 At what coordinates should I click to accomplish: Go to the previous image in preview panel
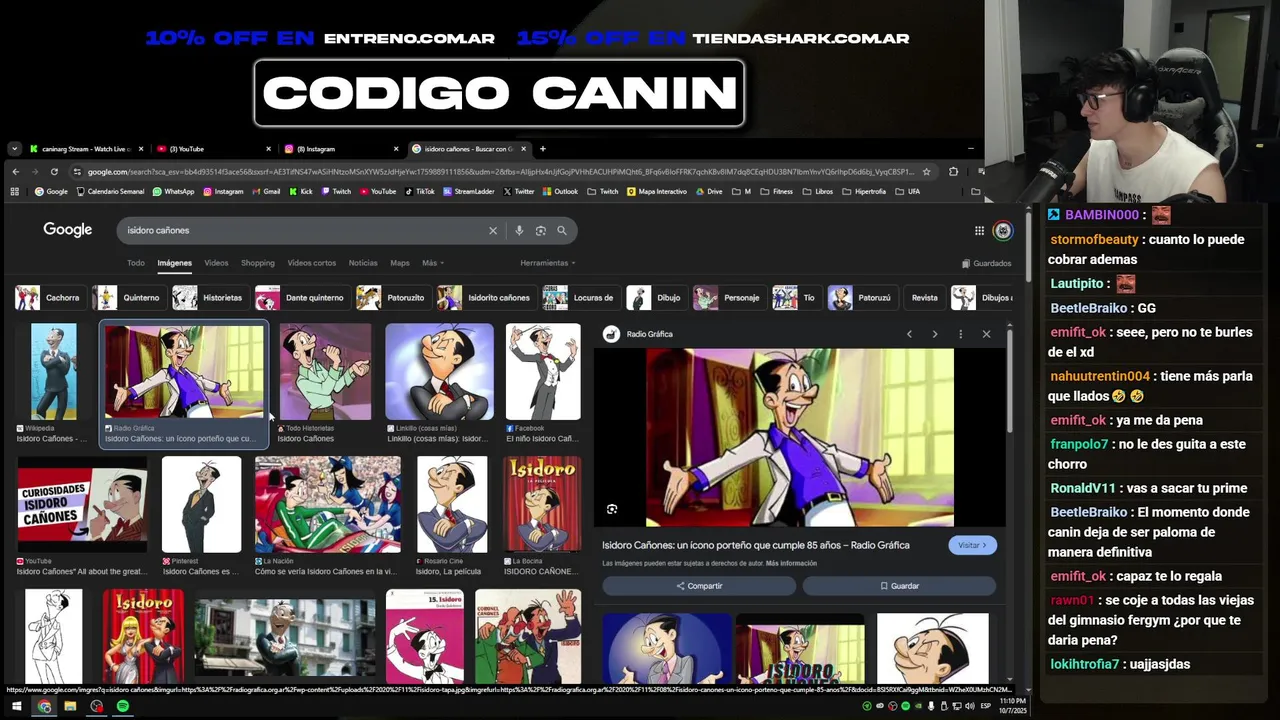pos(909,334)
